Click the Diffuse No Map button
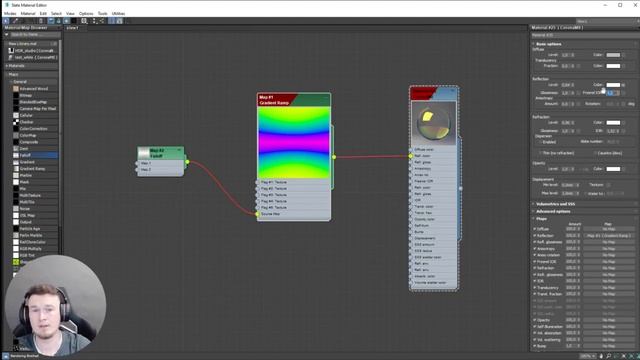This screenshot has width=640, height=360. point(608,229)
